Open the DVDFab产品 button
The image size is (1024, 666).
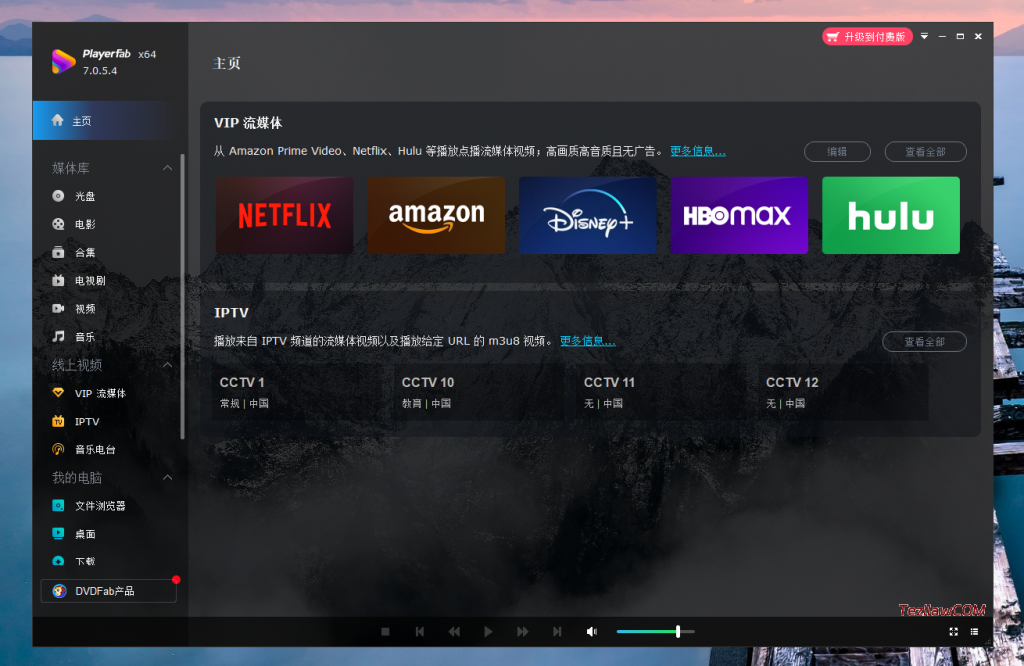108,591
